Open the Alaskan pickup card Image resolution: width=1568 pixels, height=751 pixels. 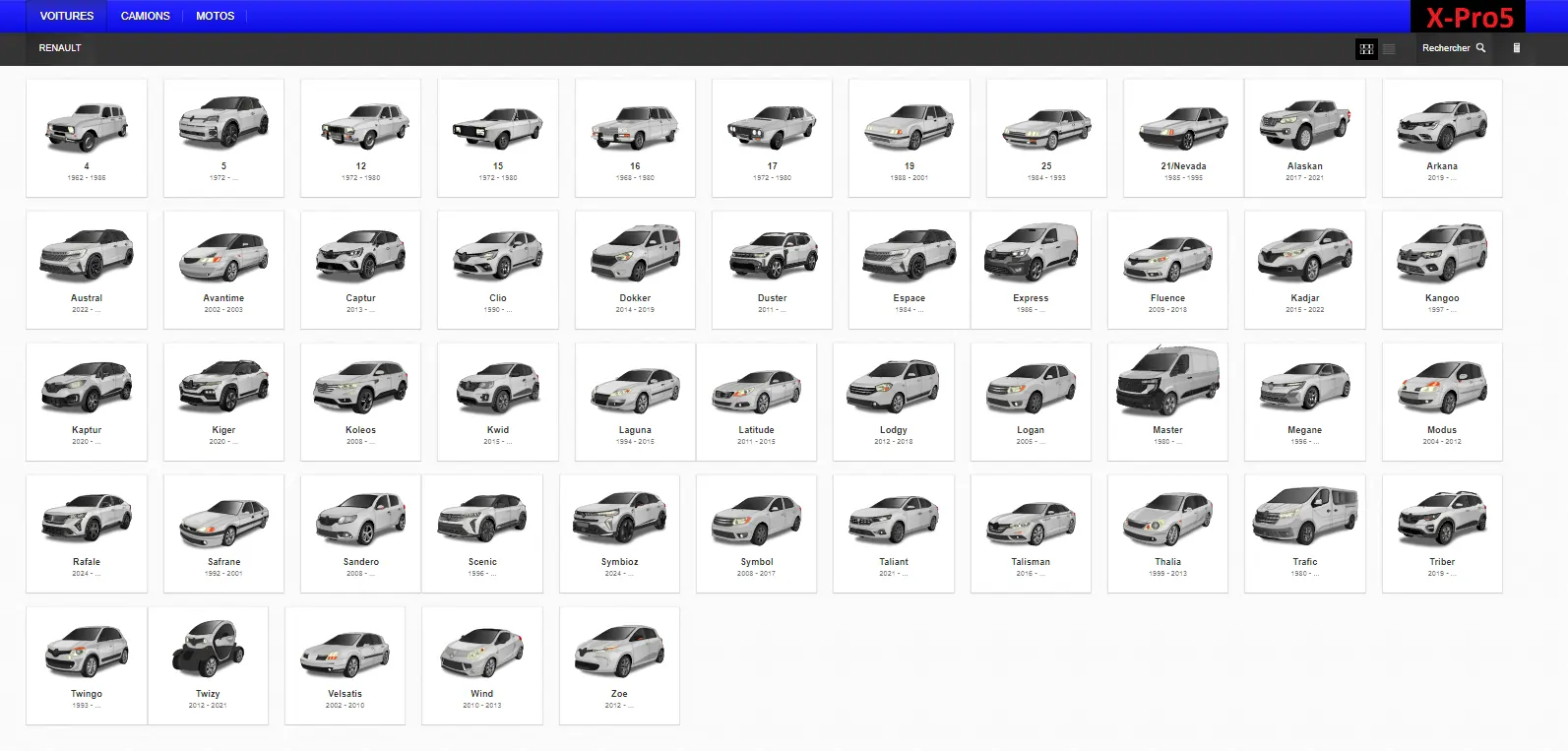pos(1305,138)
